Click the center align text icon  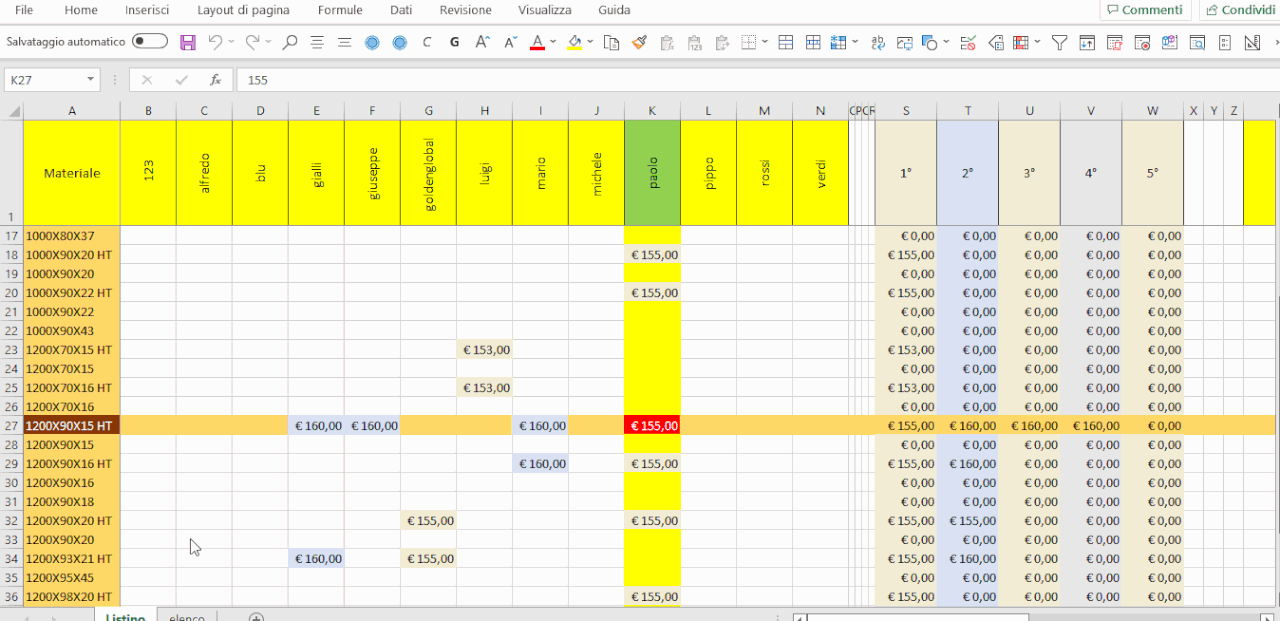click(317, 42)
